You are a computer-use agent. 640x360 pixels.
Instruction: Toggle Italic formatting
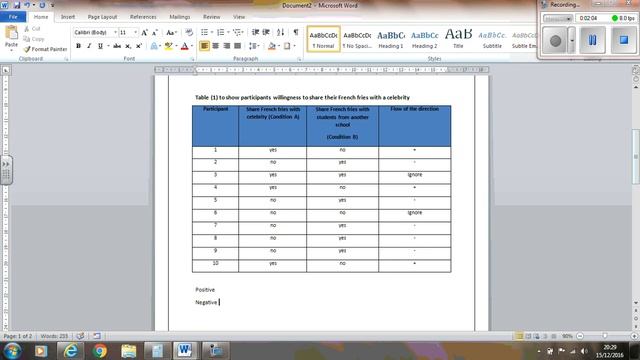(89, 46)
